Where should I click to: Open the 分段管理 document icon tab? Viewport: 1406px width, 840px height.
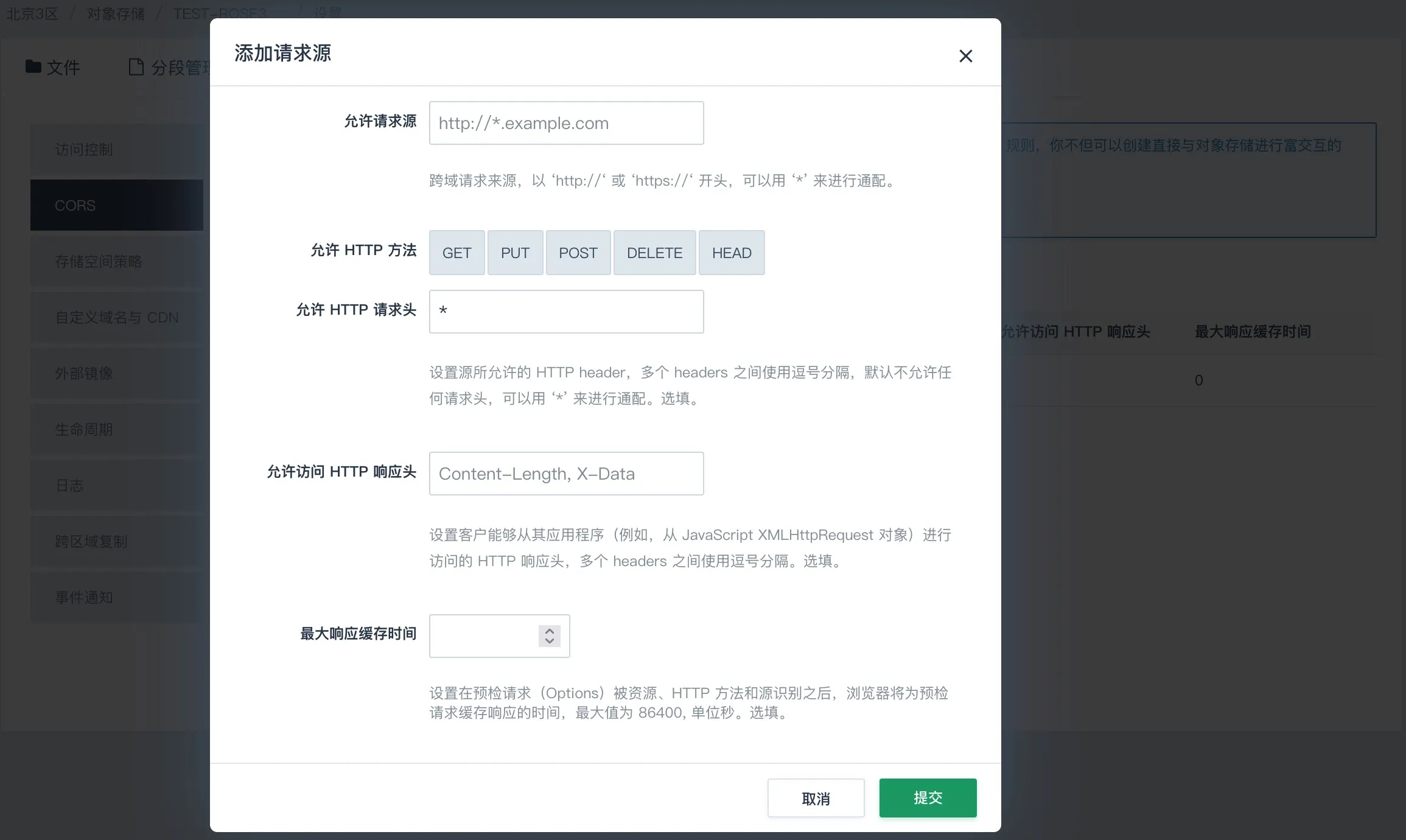[167, 67]
